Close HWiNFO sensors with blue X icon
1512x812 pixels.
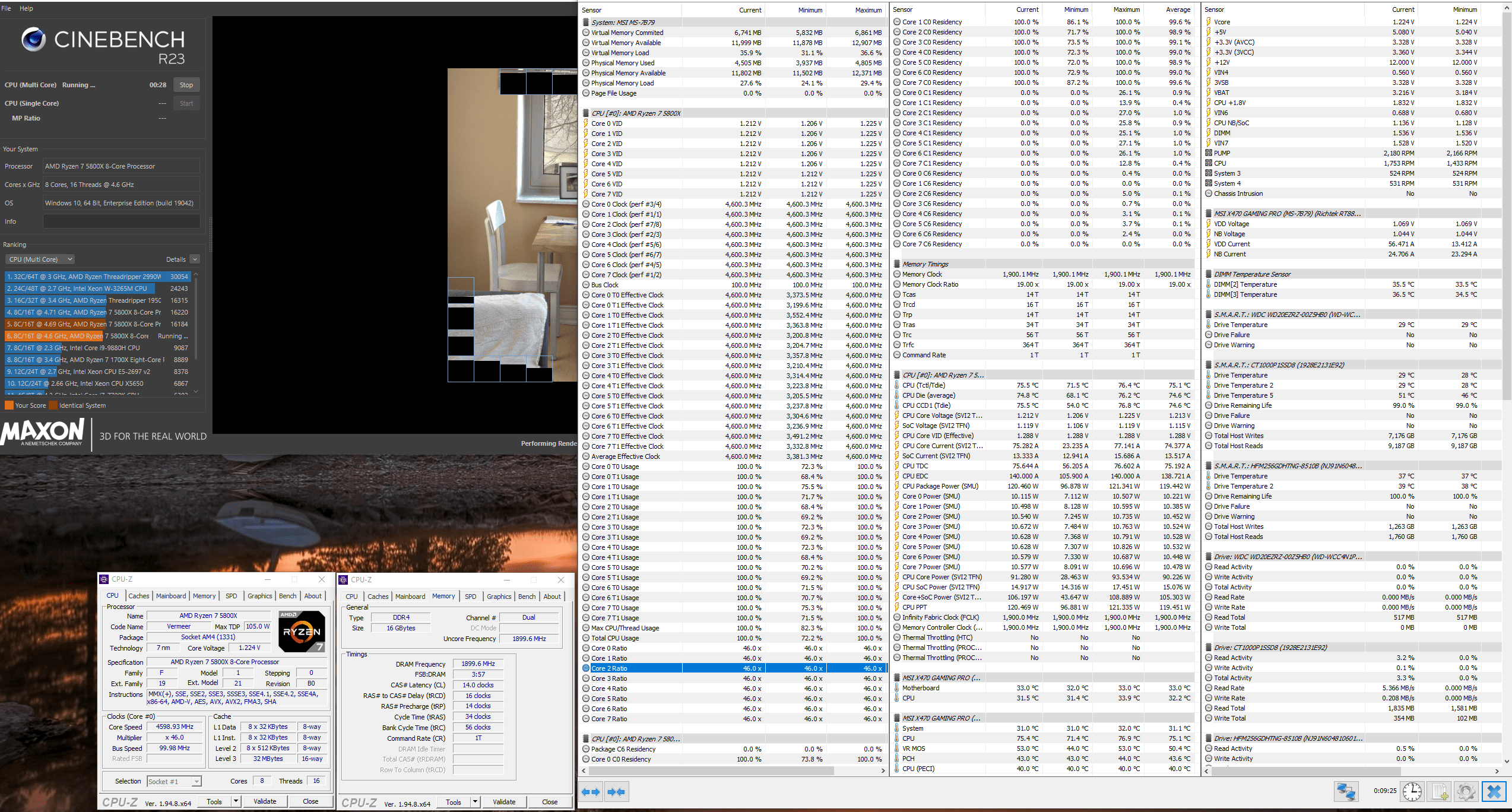pos(1494,792)
